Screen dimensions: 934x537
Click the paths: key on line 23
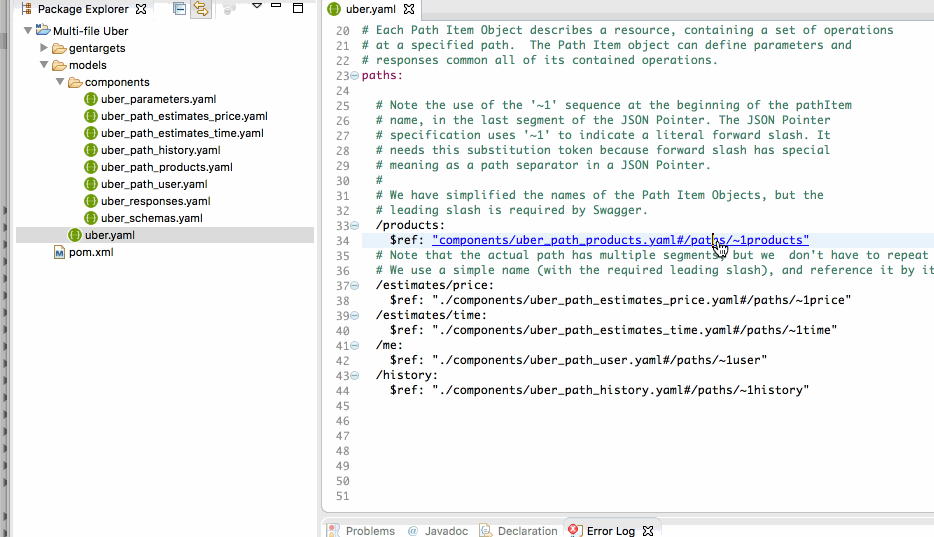coord(382,75)
